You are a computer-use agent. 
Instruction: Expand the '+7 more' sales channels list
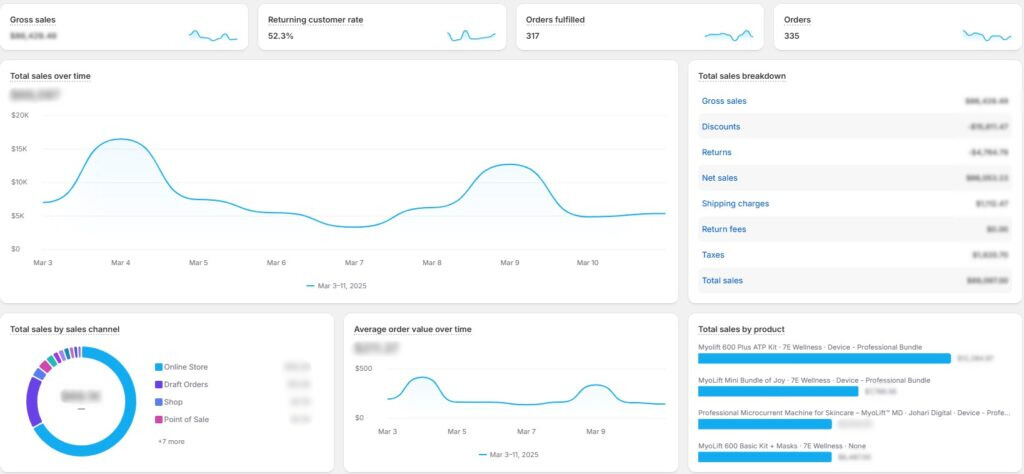(170, 441)
